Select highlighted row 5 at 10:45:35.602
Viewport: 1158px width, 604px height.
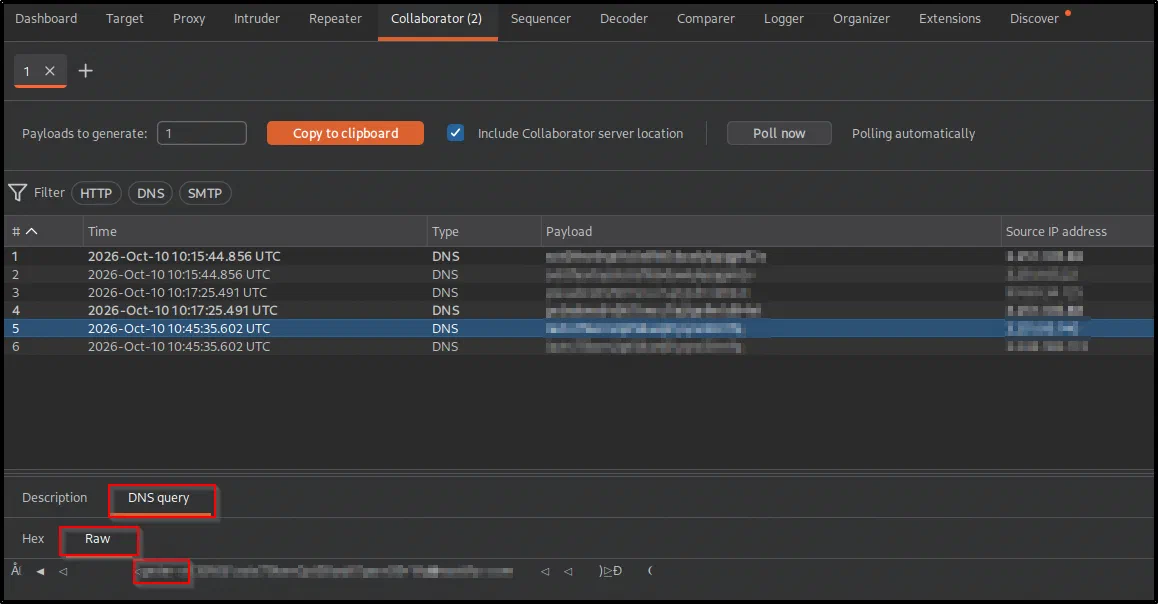(579, 328)
